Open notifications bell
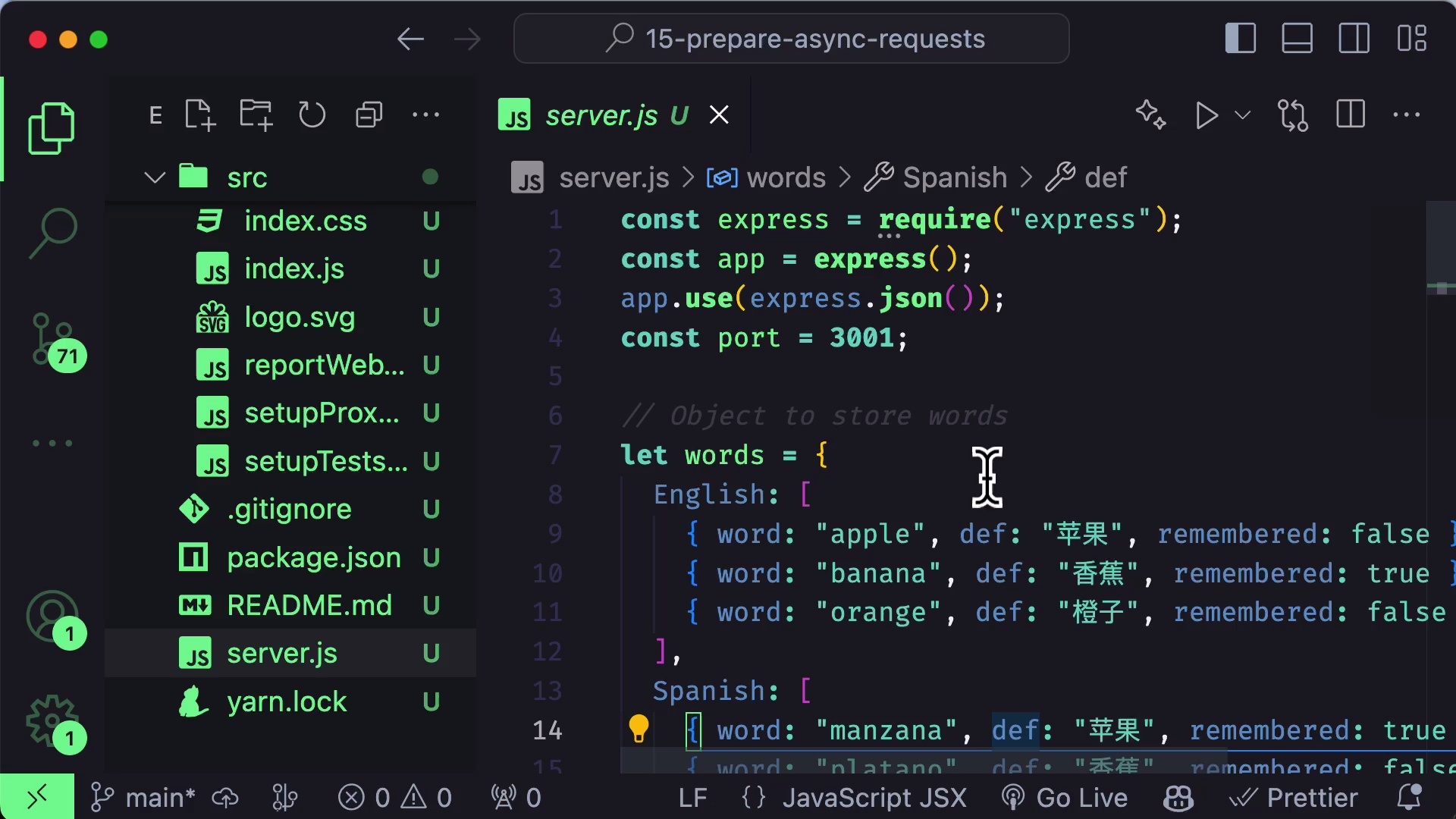The width and height of the screenshot is (1456, 819). pyautogui.click(x=1409, y=798)
